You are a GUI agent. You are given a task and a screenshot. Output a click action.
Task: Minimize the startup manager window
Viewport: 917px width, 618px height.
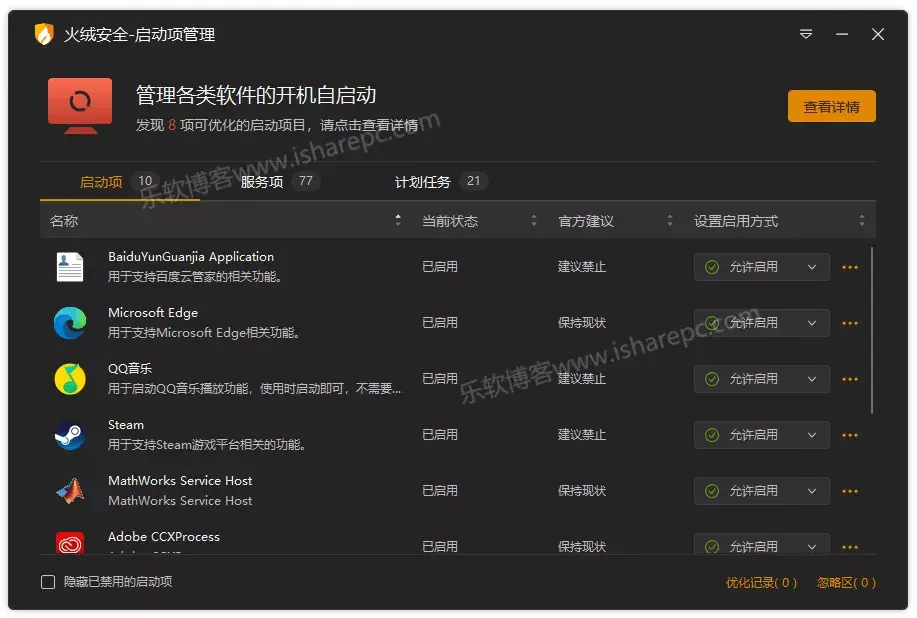[x=842, y=34]
